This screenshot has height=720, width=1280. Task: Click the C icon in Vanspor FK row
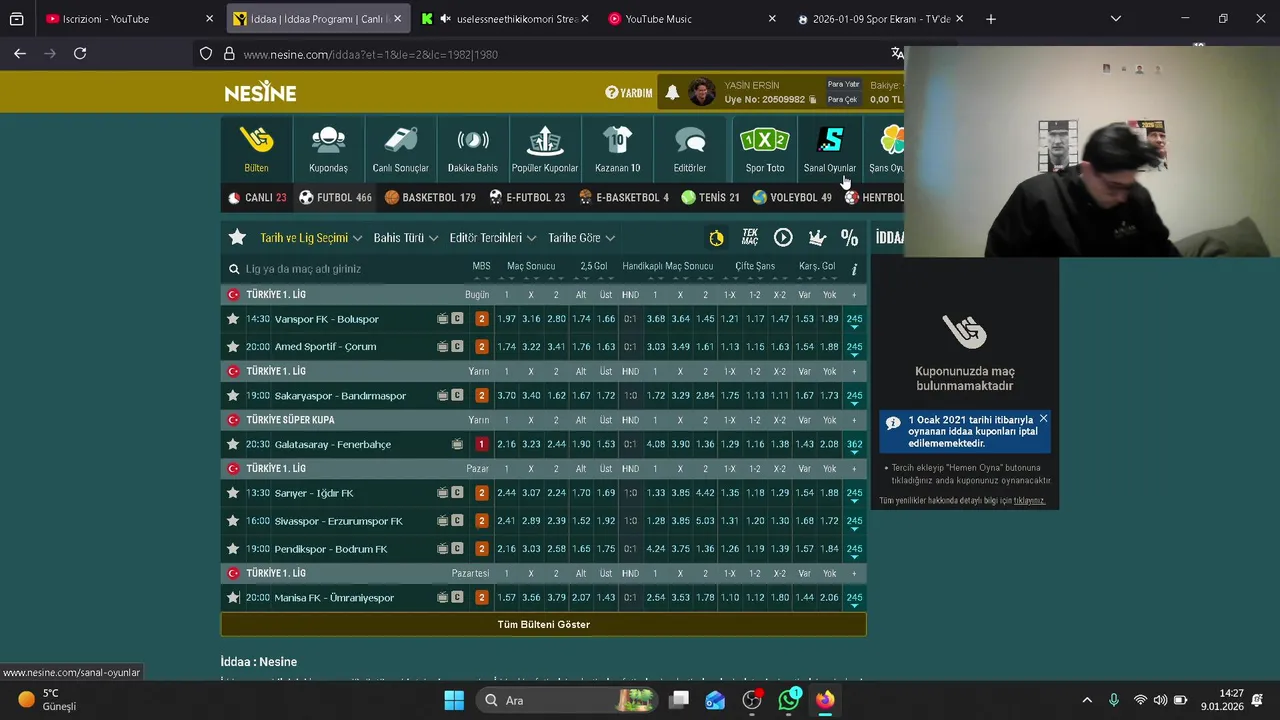point(457,319)
